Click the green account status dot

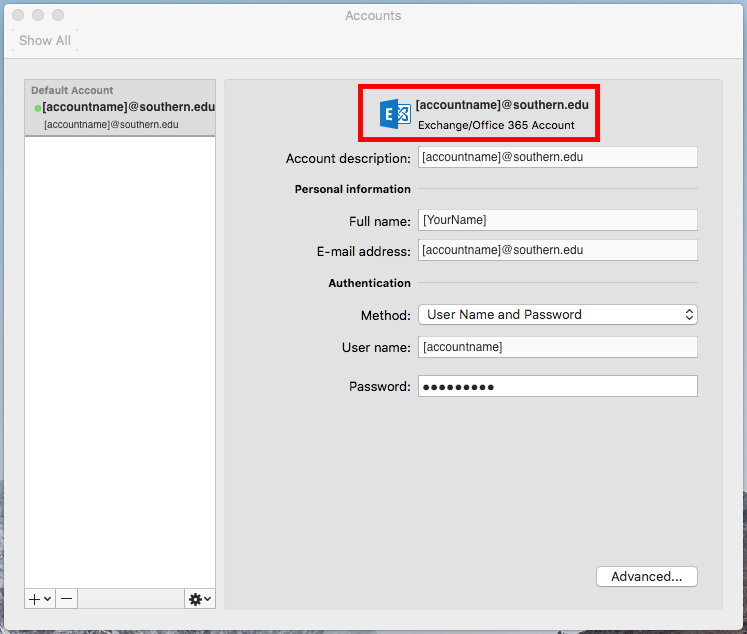click(x=37, y=108)
